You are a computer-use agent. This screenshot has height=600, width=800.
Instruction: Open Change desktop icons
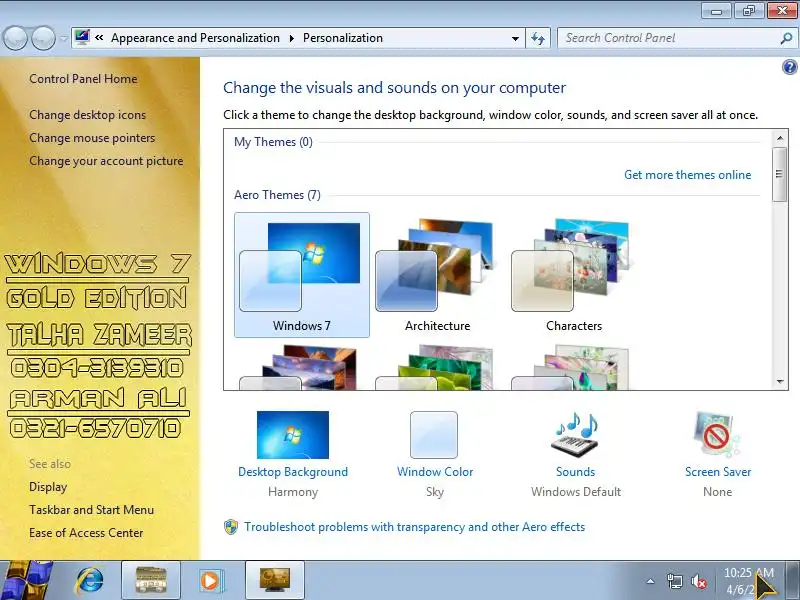tap(87, 115)
